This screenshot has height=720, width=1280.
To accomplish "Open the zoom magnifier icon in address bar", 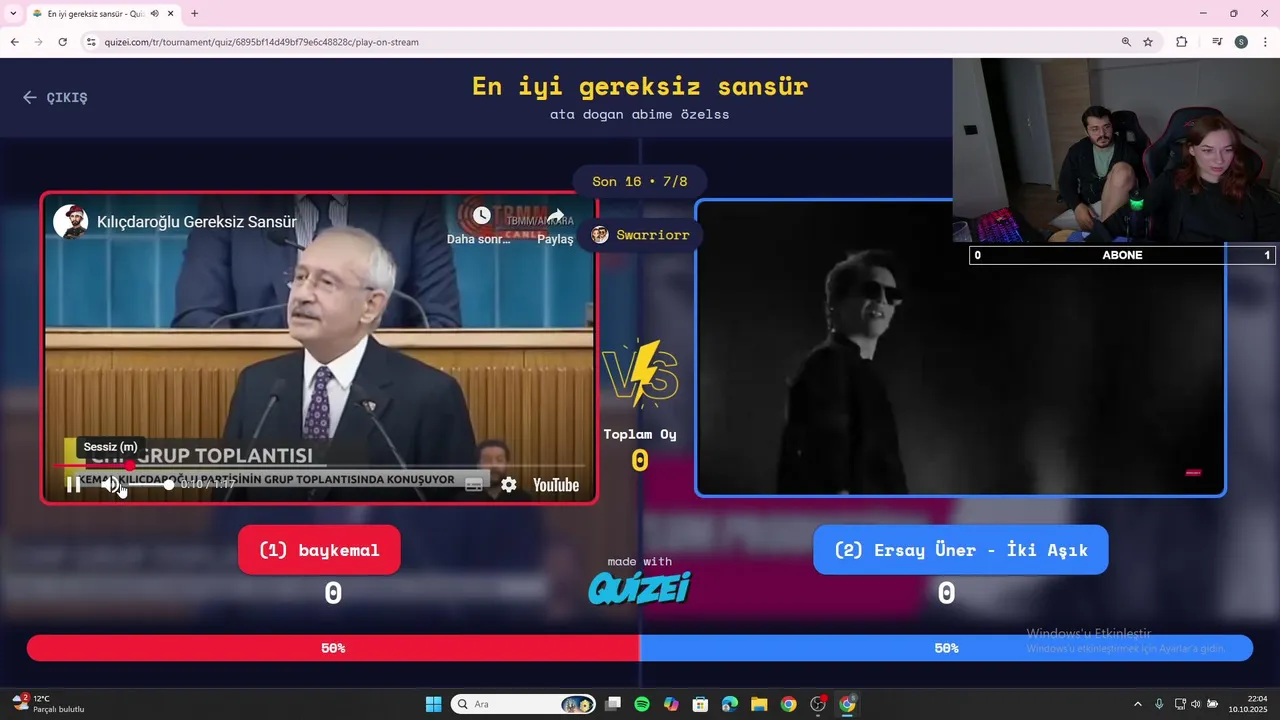I will pos(1126,42).
